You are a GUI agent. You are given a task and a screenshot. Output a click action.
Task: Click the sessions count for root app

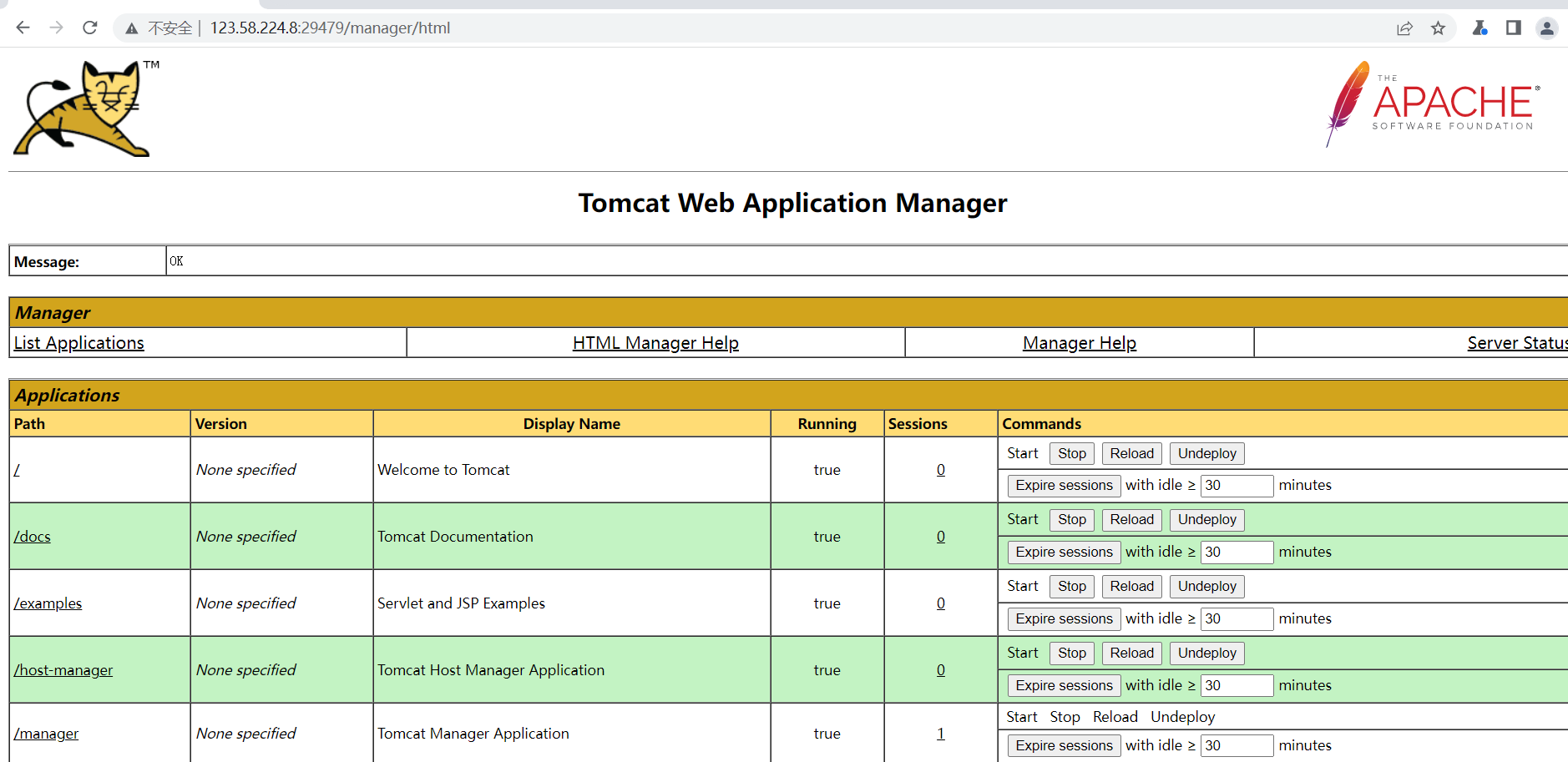pos(941,470)
